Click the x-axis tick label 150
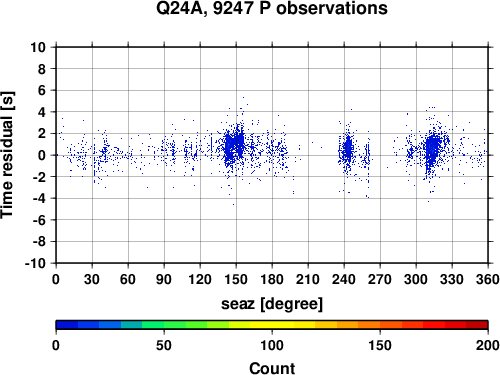 pos(236,279)
